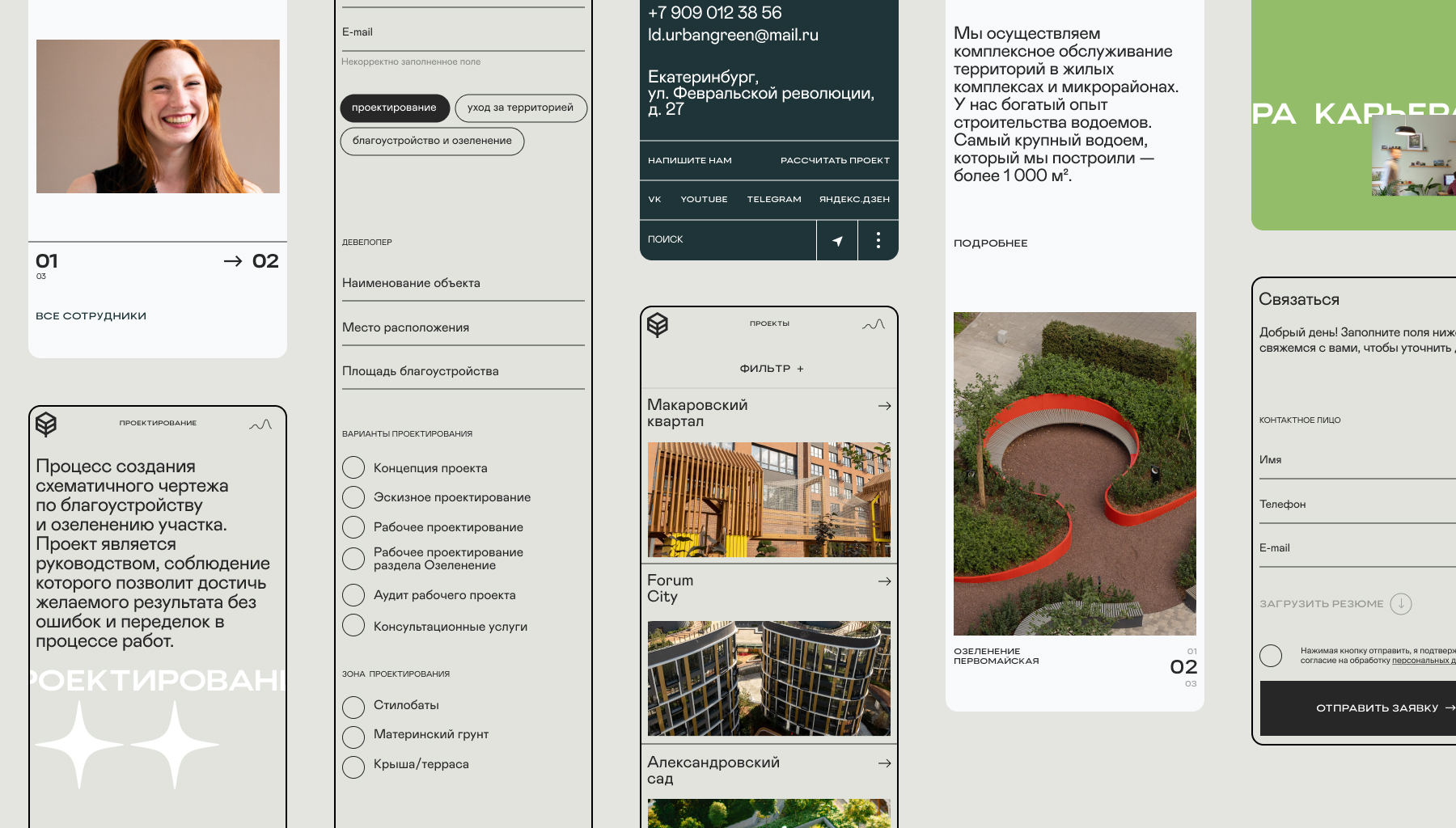Click the arrow next to Forum City
Image resolution: width=1456 pixels, height=828 pixels.
tap(884, 581)
